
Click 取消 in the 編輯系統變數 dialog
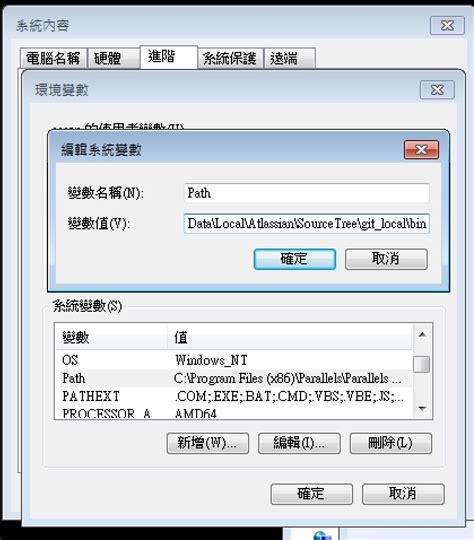[x=386, y=259]
